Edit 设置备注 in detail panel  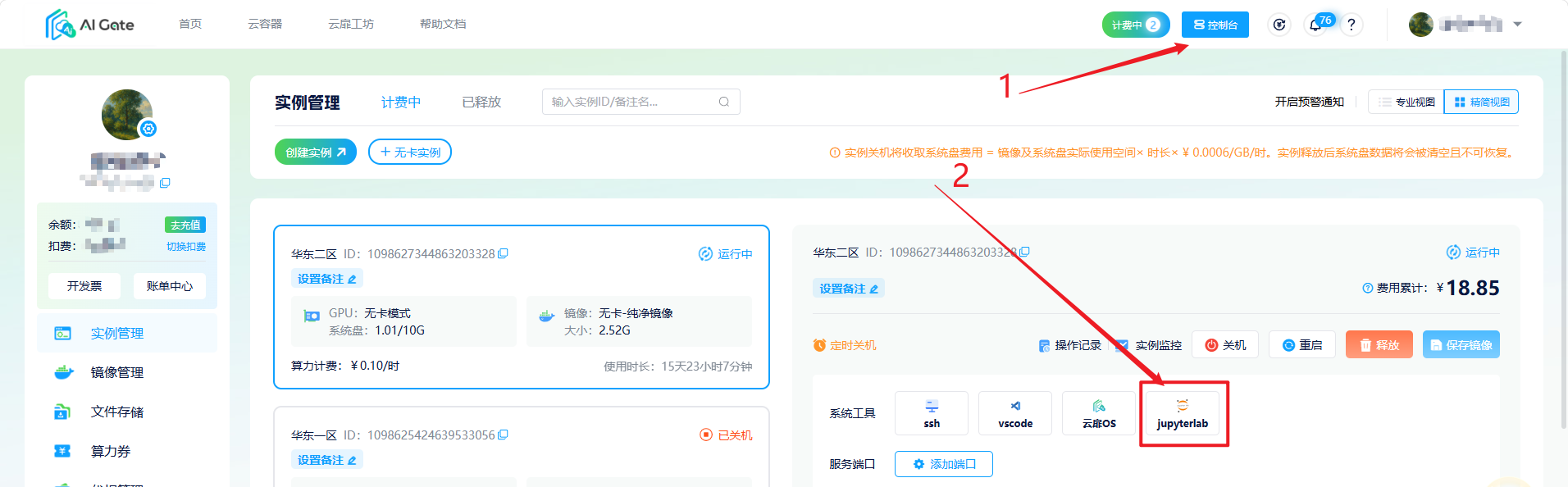tap(849, 289)
